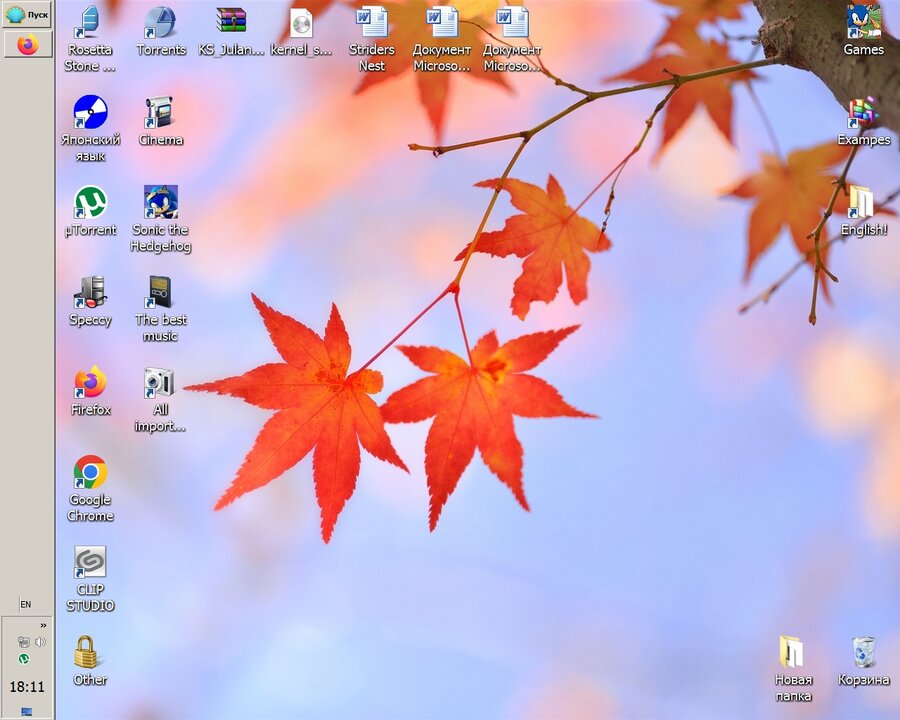This screenshot has height=720, width=900.
Task: Select the Torrents desktop shortcut
Action: tap(160, 22)
